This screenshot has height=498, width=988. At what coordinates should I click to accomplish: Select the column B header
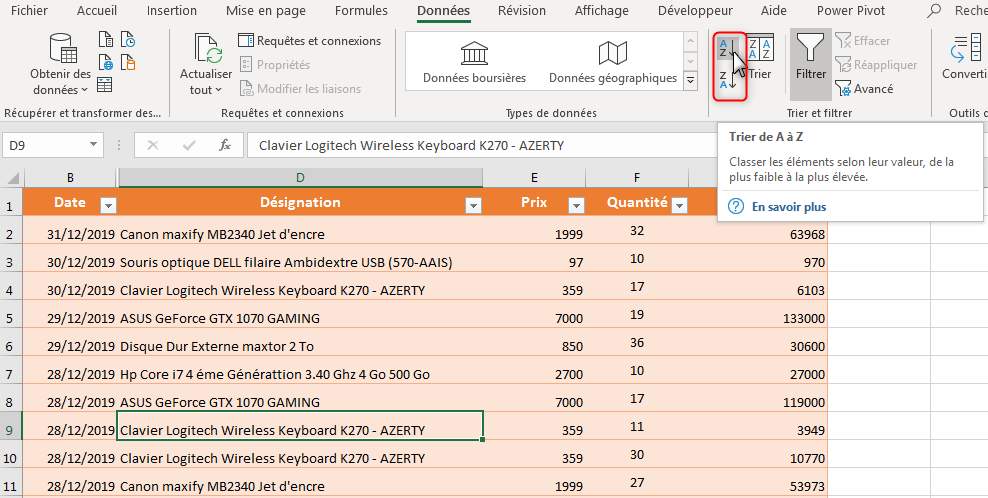(70, 178)
